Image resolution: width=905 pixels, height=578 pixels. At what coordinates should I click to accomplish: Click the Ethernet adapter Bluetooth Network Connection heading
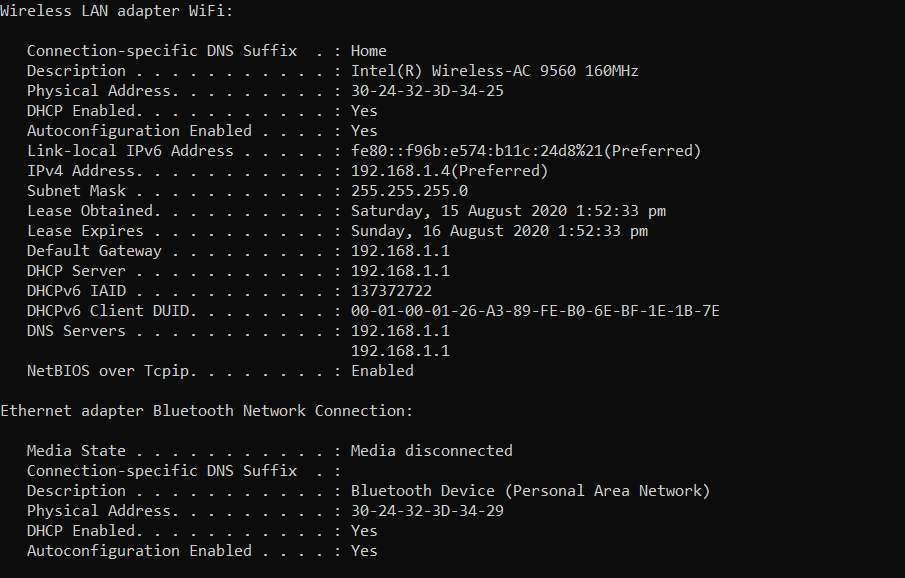pos(207,411)
